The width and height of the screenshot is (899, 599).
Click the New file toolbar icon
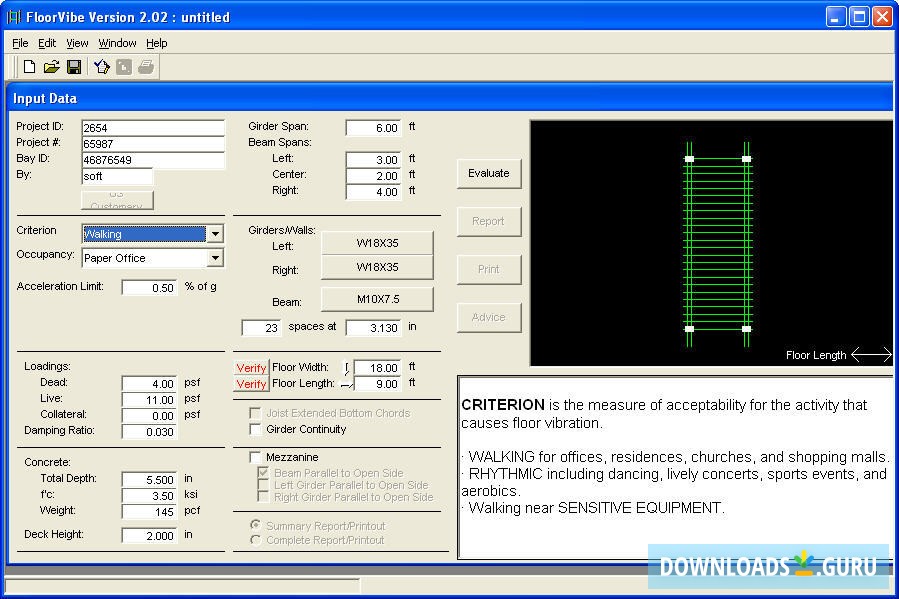[29, 67]
